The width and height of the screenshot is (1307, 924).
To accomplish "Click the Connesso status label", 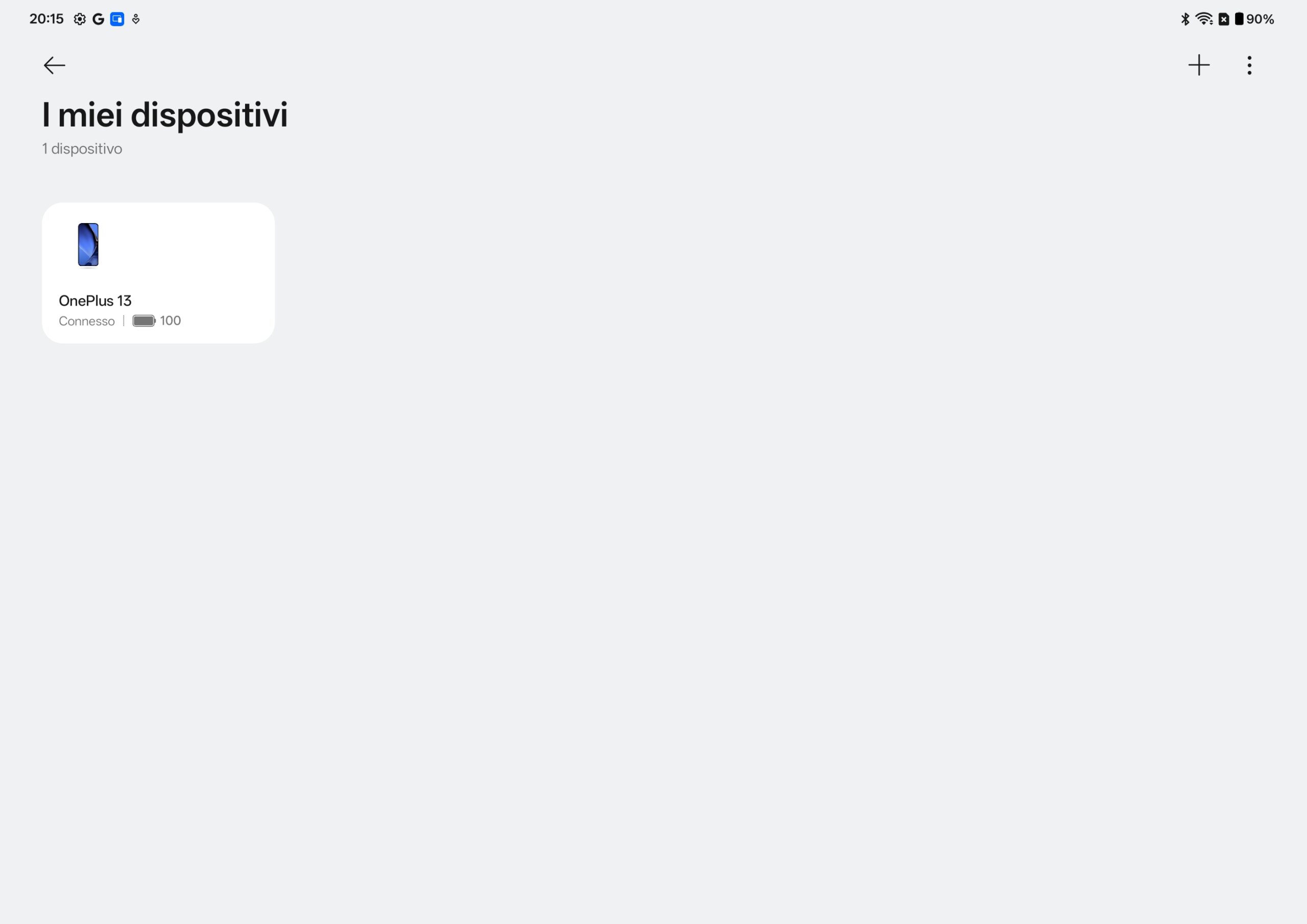I will click(86, 321).
